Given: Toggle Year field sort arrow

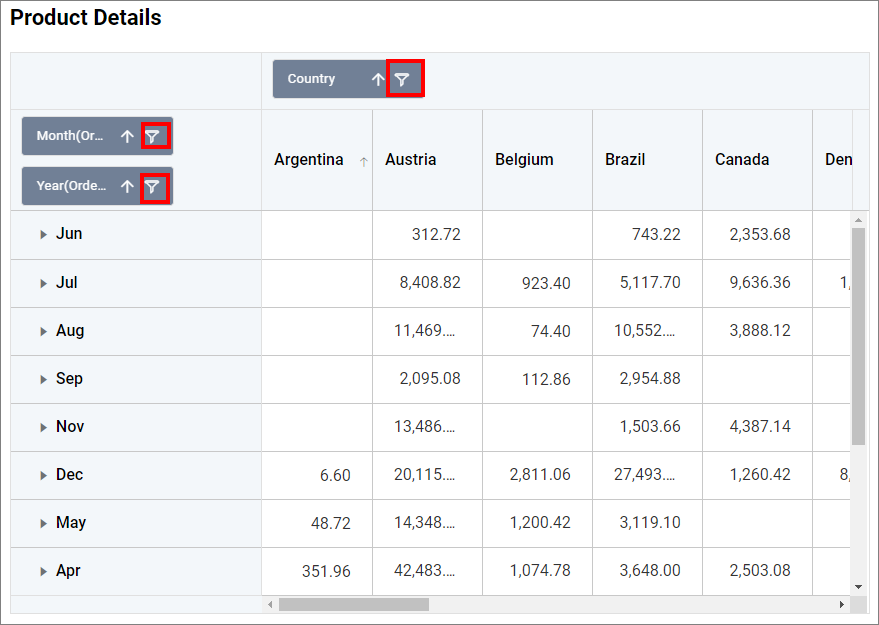Looking at the screenshot, I should tap(127, 186).
